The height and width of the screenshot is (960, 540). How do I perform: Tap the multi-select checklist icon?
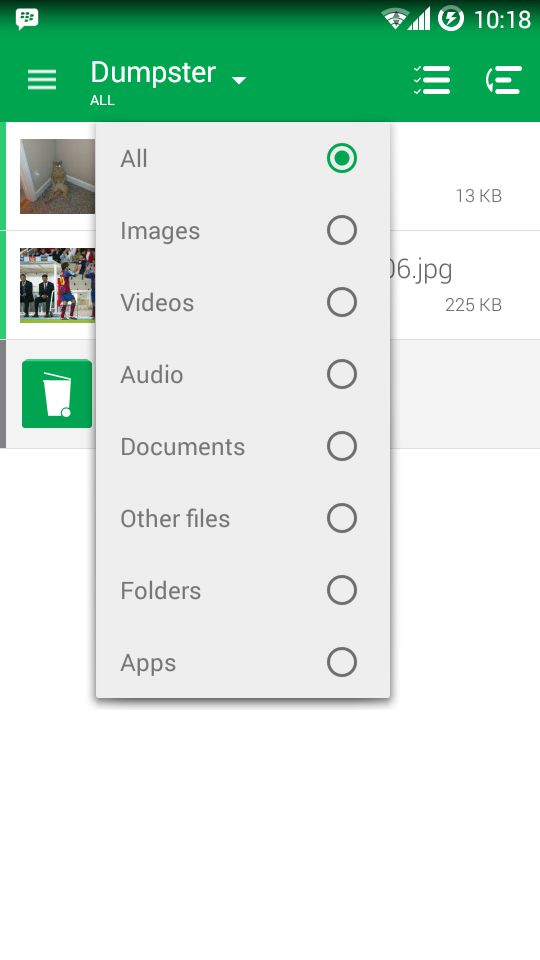click(x=432, y=80)
